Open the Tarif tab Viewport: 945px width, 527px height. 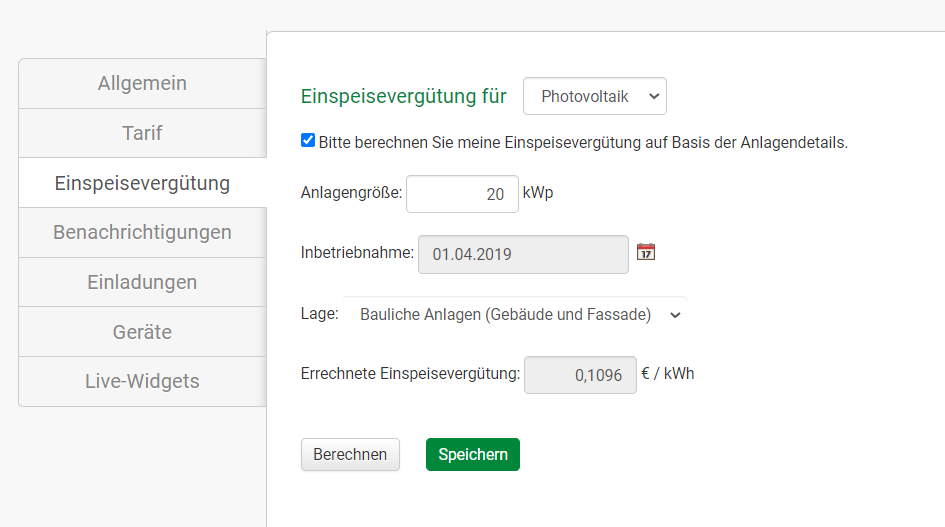142,133
